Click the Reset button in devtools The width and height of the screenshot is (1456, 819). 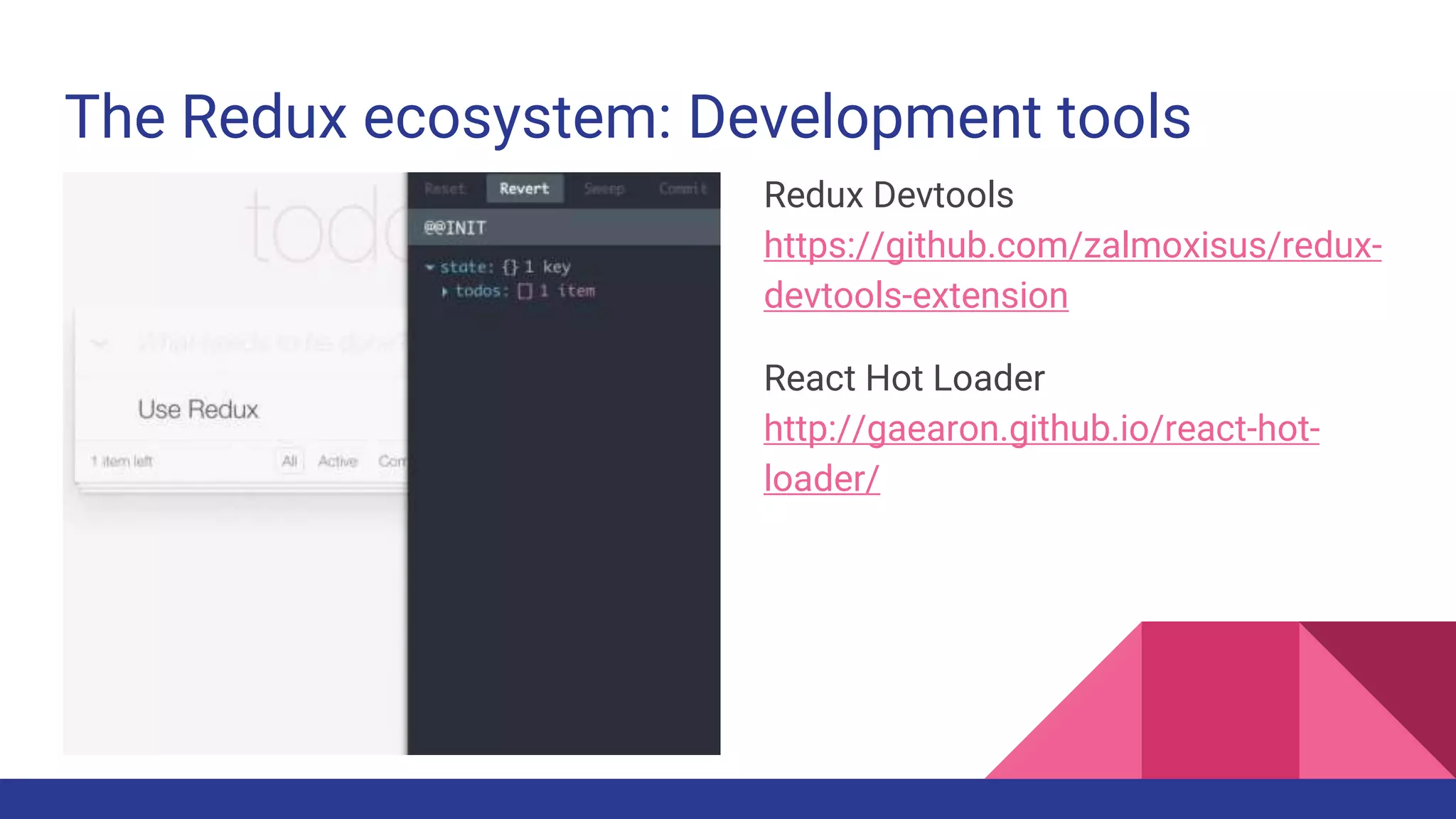444,188
